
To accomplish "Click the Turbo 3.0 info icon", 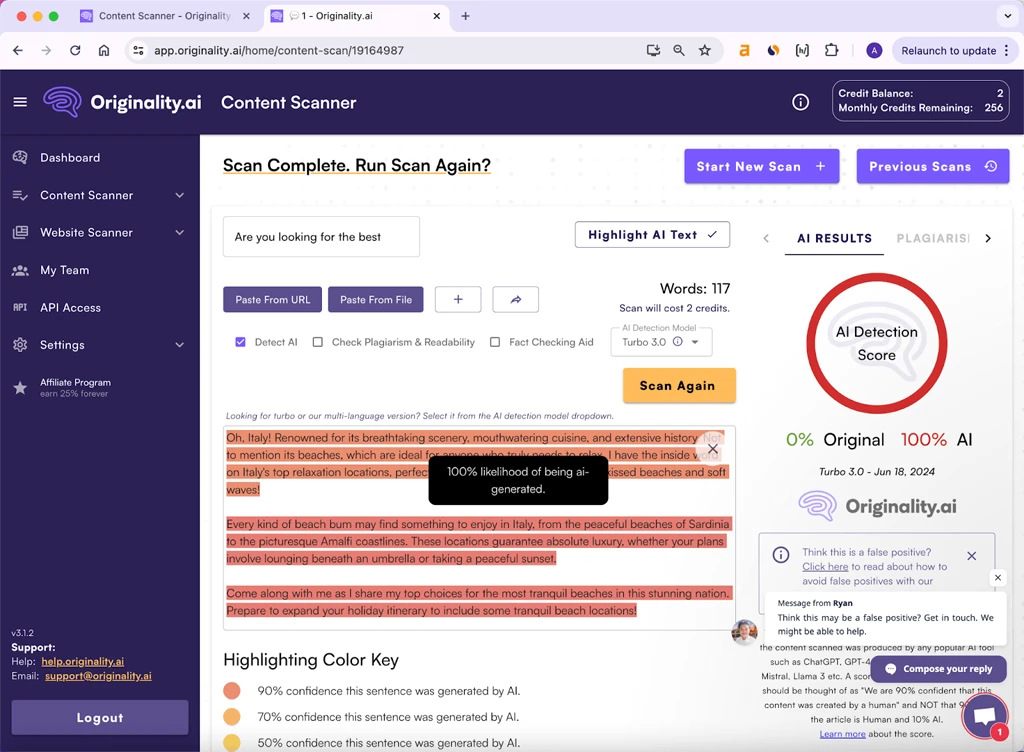I will (x=677, y=341).
